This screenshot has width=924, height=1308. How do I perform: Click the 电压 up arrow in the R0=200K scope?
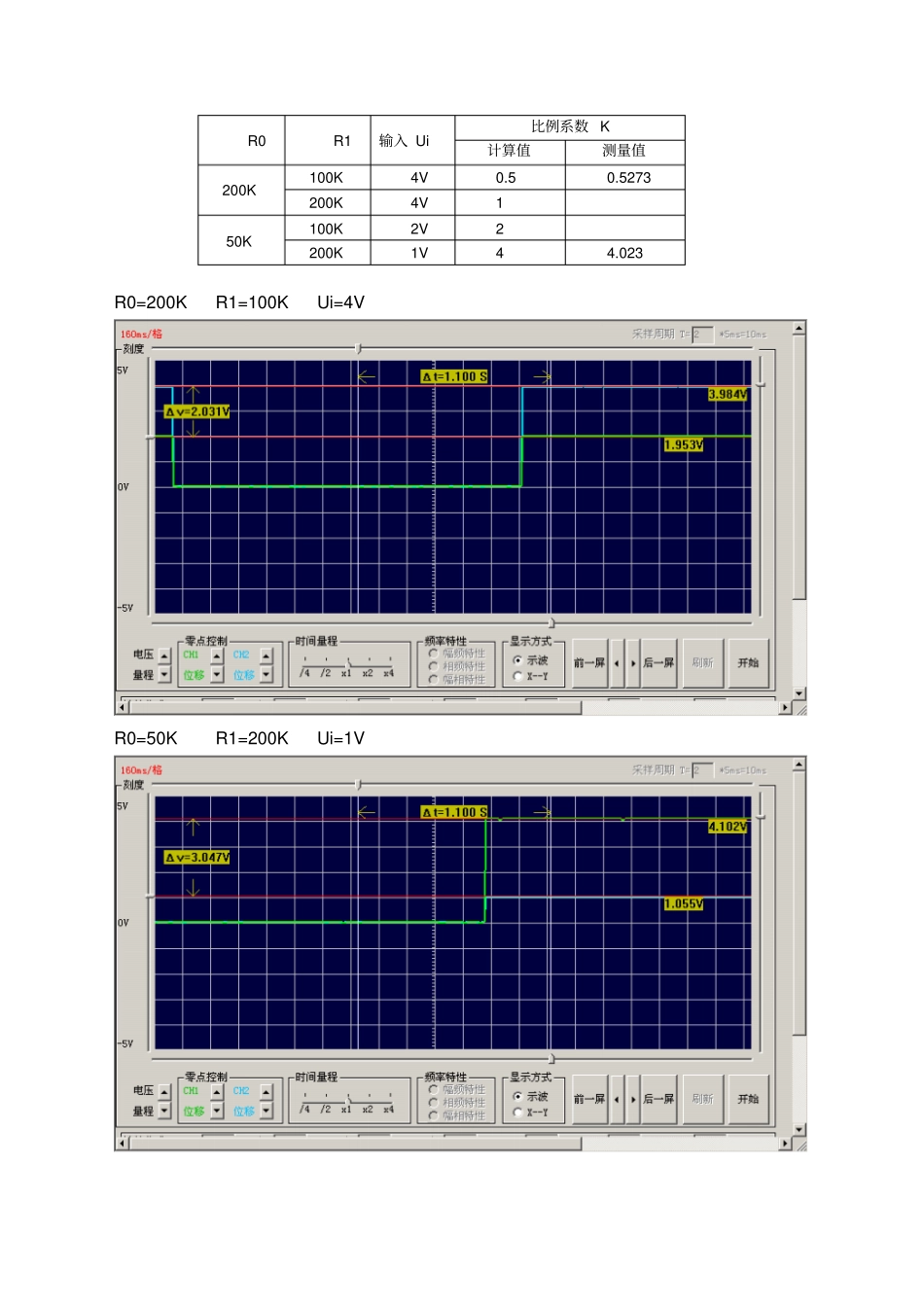164,655
